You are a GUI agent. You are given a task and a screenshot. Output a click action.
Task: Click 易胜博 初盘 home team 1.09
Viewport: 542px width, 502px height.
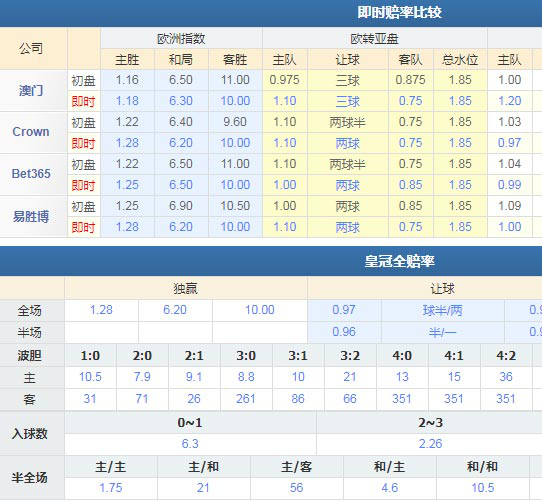[x=510, y=206]
